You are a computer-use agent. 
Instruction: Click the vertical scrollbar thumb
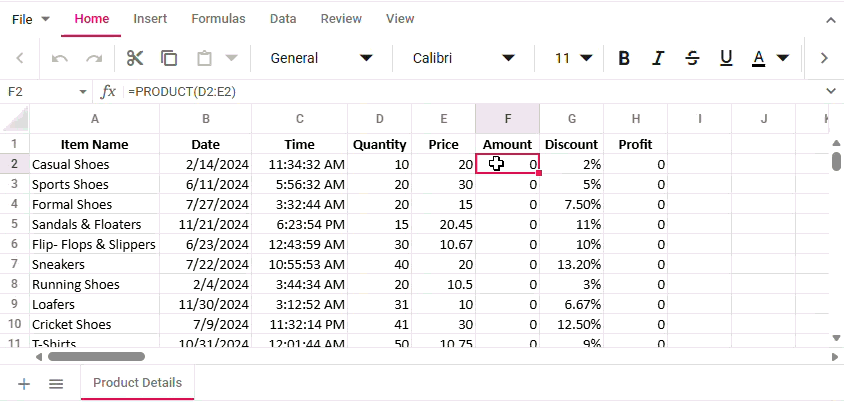click(836, 161)
